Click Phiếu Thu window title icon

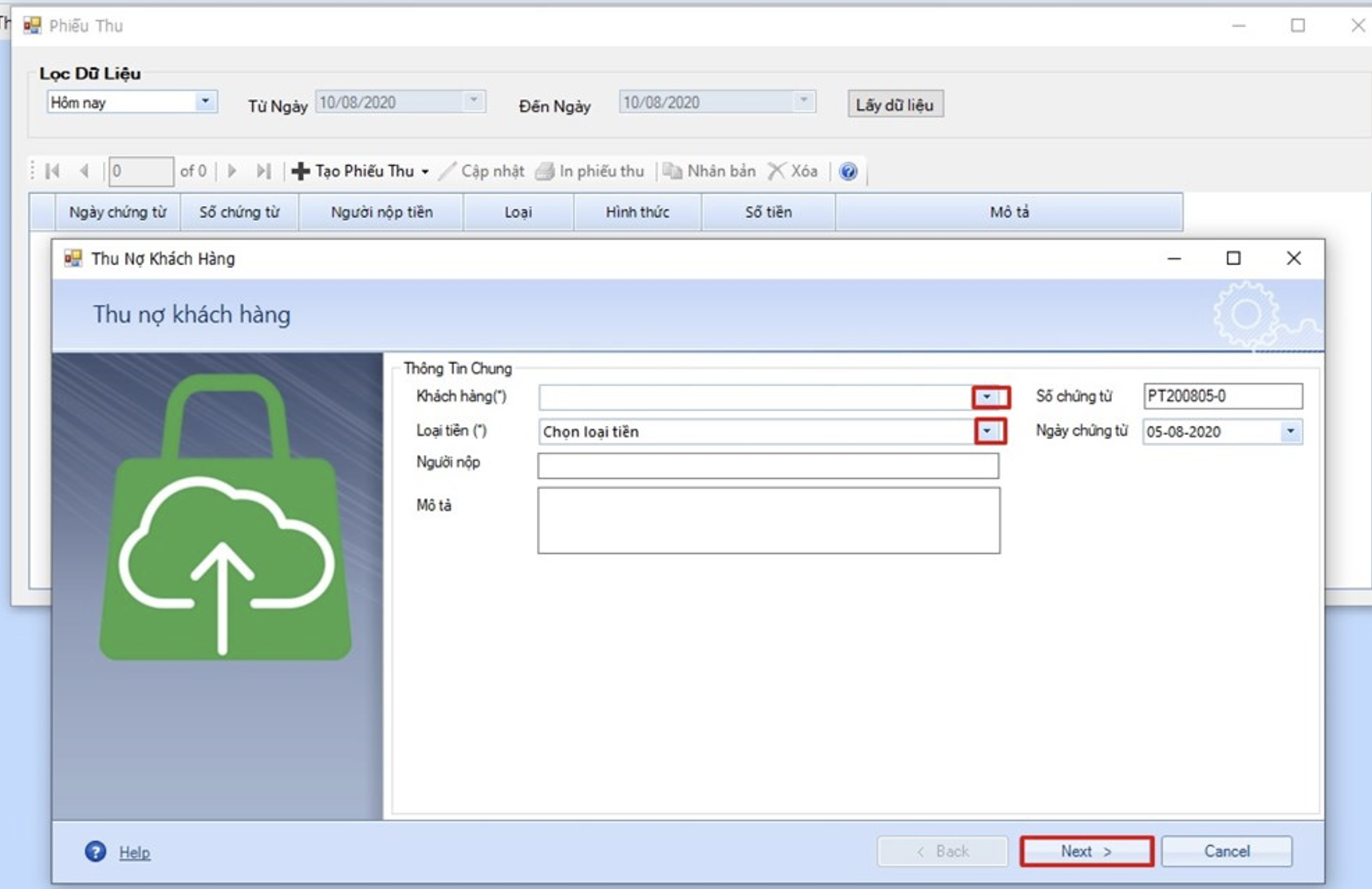(x=32, y=26)
